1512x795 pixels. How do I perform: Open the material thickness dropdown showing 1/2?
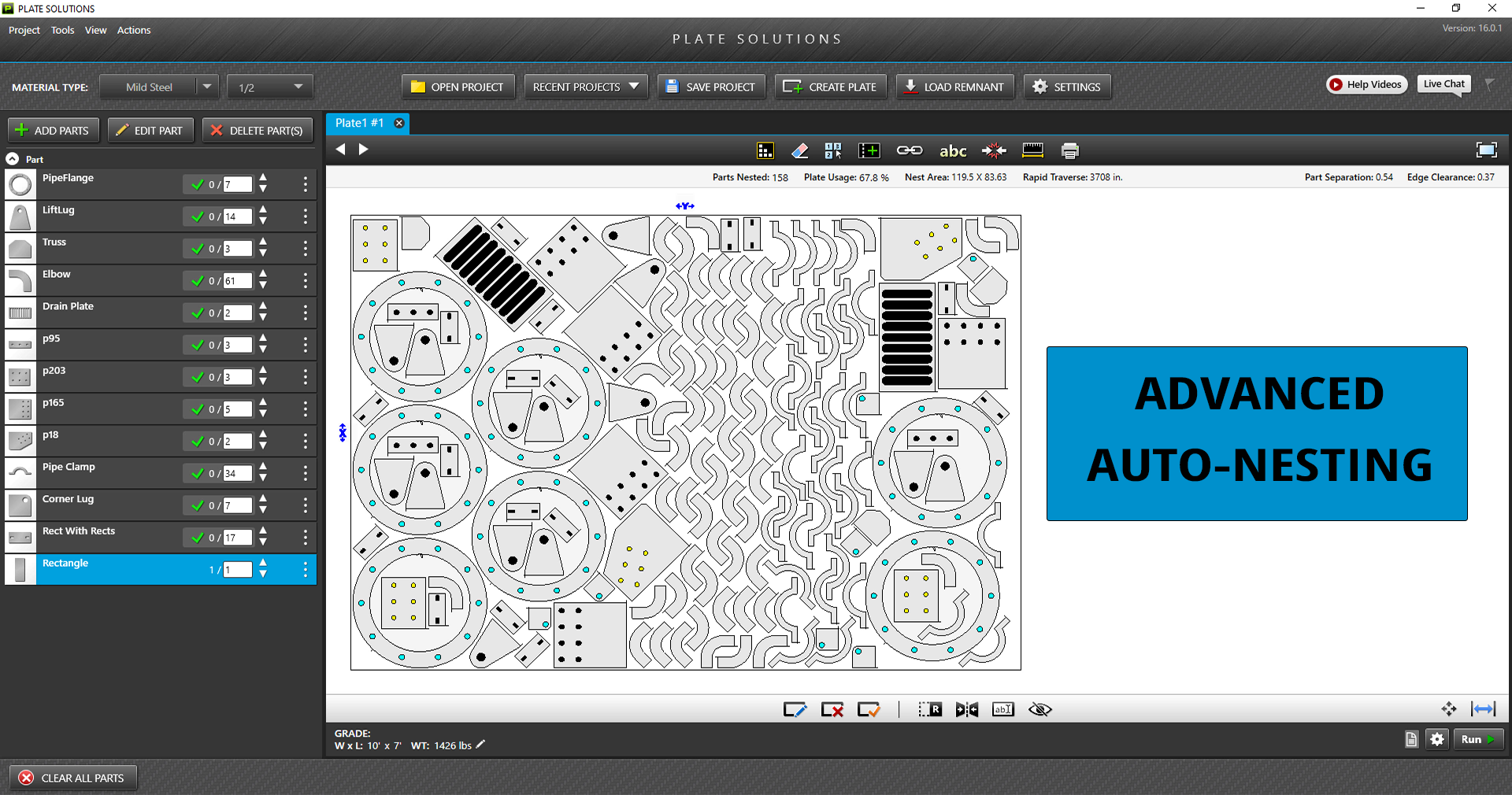pos(269,87)
